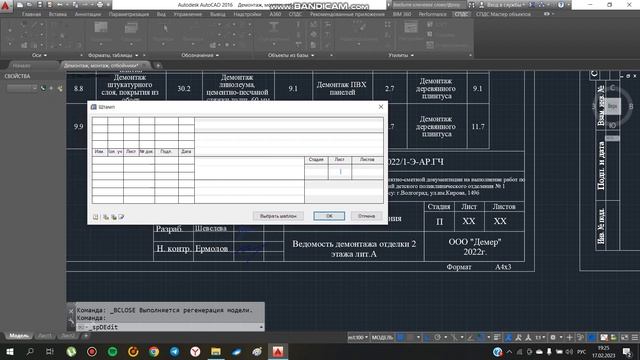
Task: Open the Главная ribbon tab
Action: click(31, 14)
